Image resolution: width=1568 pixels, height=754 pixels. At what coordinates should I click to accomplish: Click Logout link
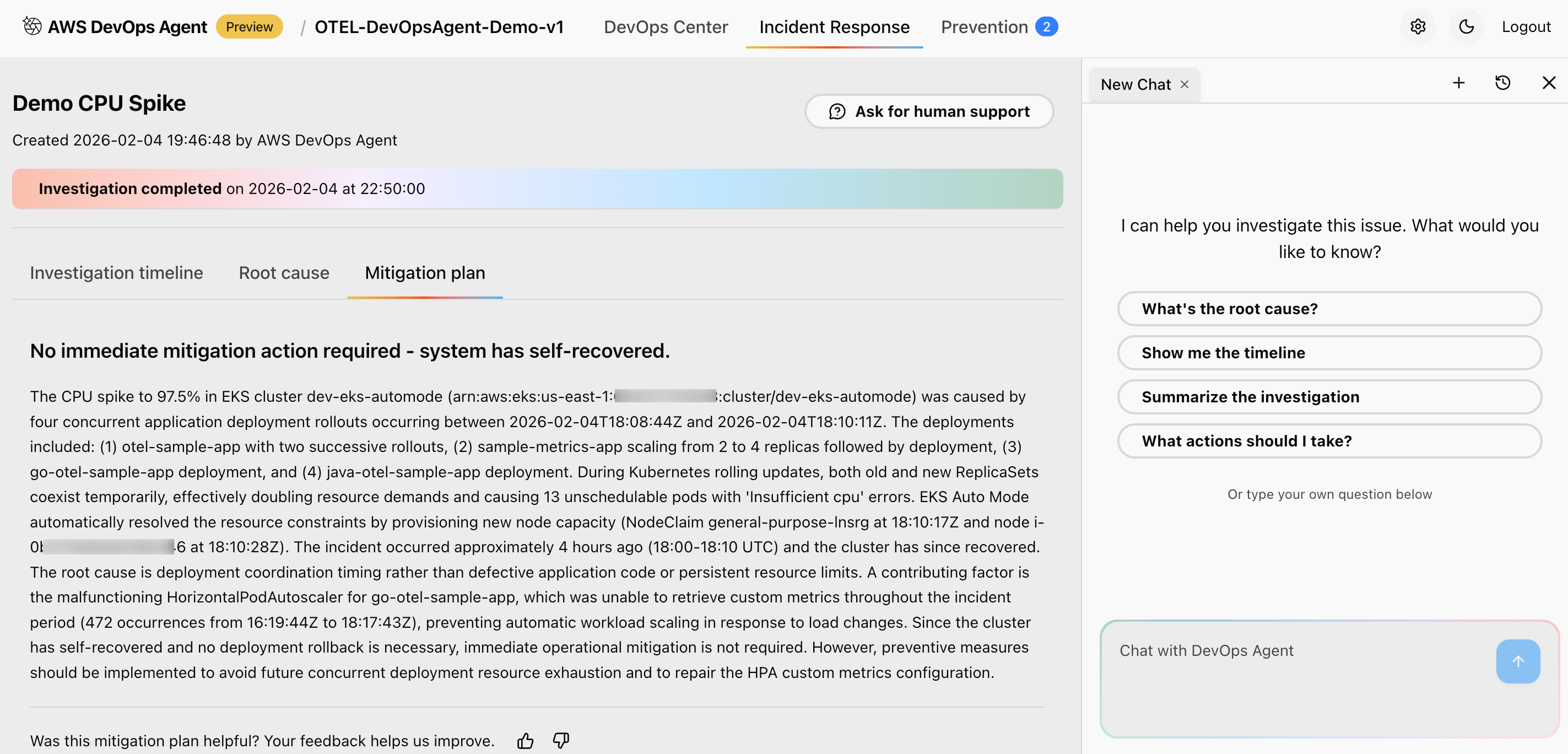[1526, 27]
